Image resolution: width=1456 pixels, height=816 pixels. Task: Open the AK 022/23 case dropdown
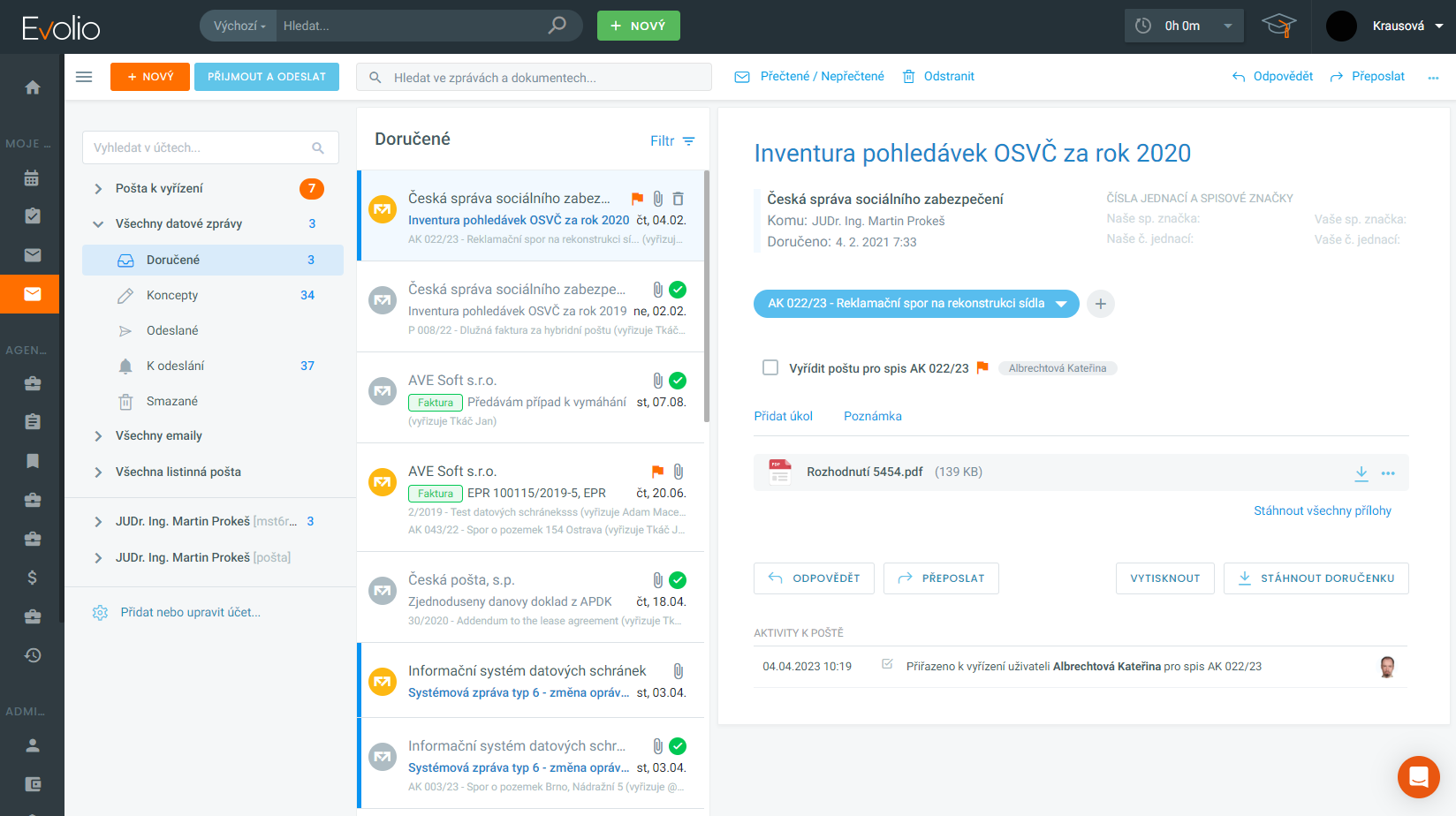[x=1061, y=304]
